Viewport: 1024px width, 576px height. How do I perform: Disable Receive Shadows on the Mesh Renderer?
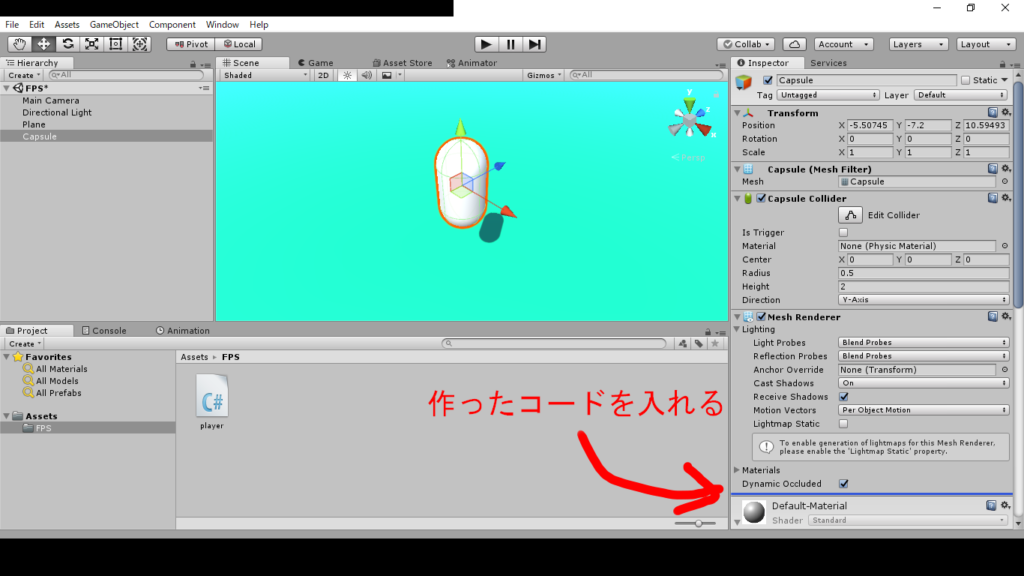pos(843,396)
